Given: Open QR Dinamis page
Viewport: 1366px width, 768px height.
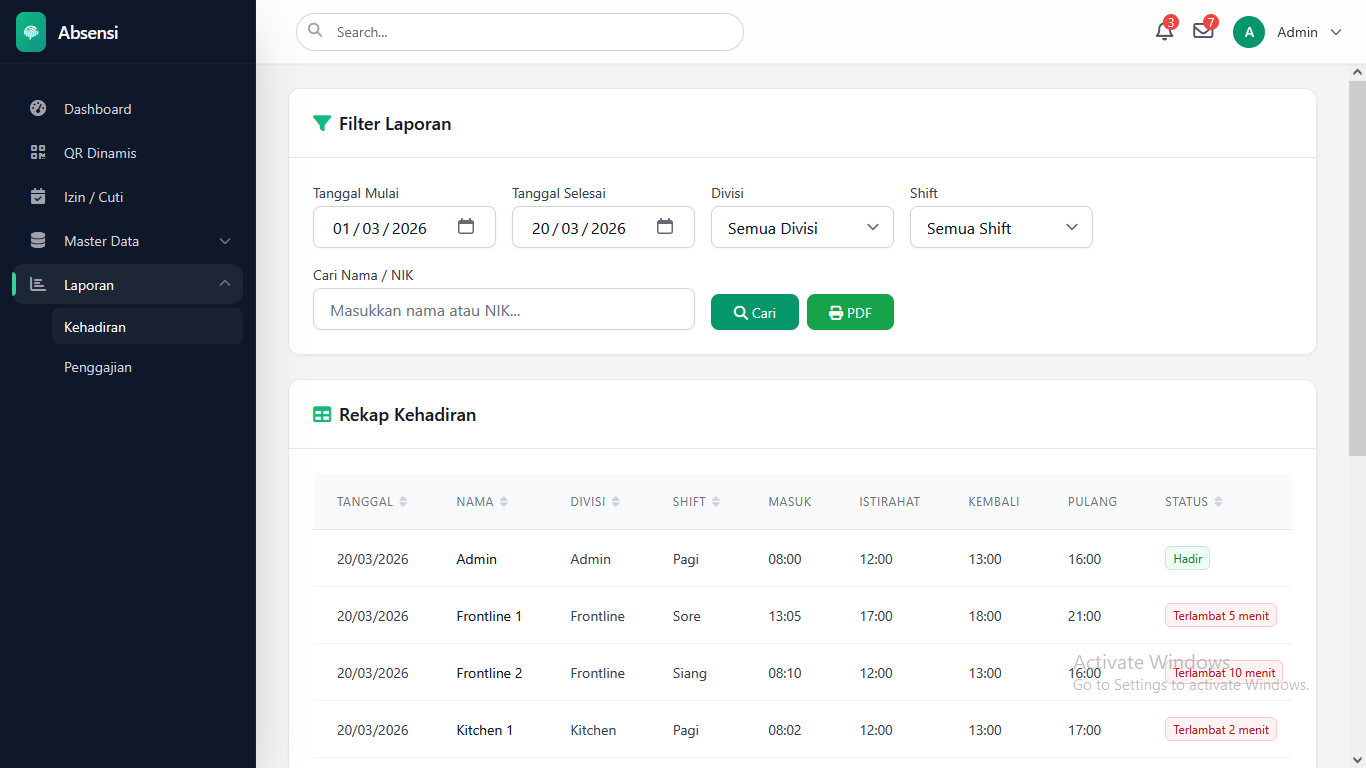Looking at the screenshot, I should [x=100, y=153].
